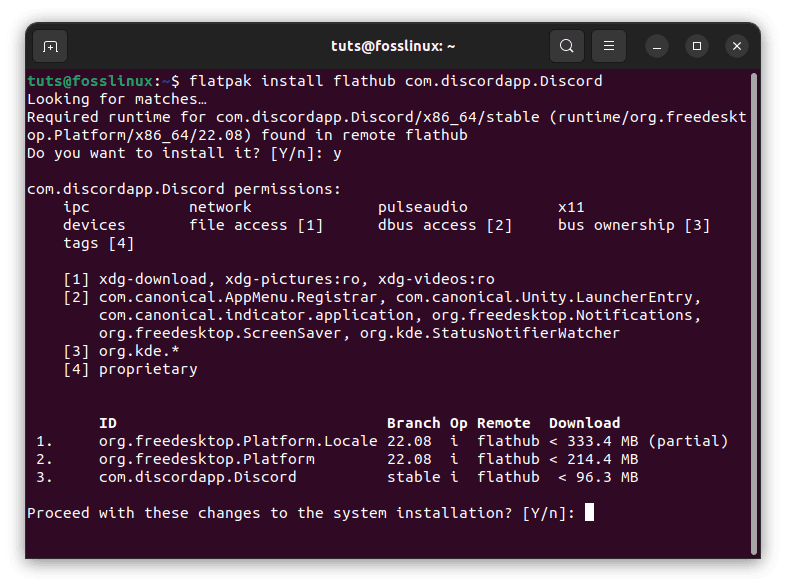The image size is (786, 587).
Task: Click the 'Looking for matches…' line
Action: click(117, 99)
